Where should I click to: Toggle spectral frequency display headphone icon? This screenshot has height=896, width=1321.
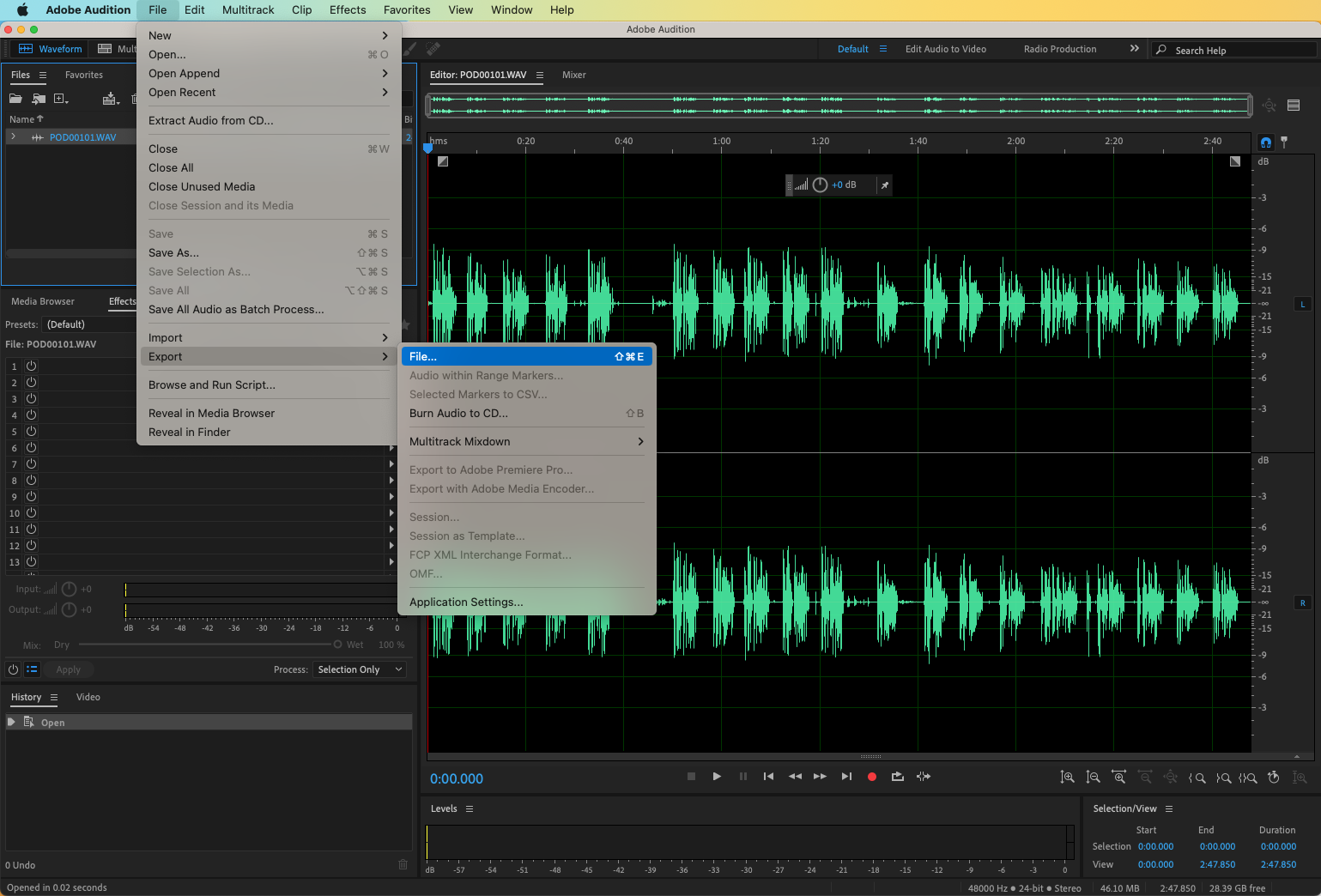click(x=1266, y=142)
